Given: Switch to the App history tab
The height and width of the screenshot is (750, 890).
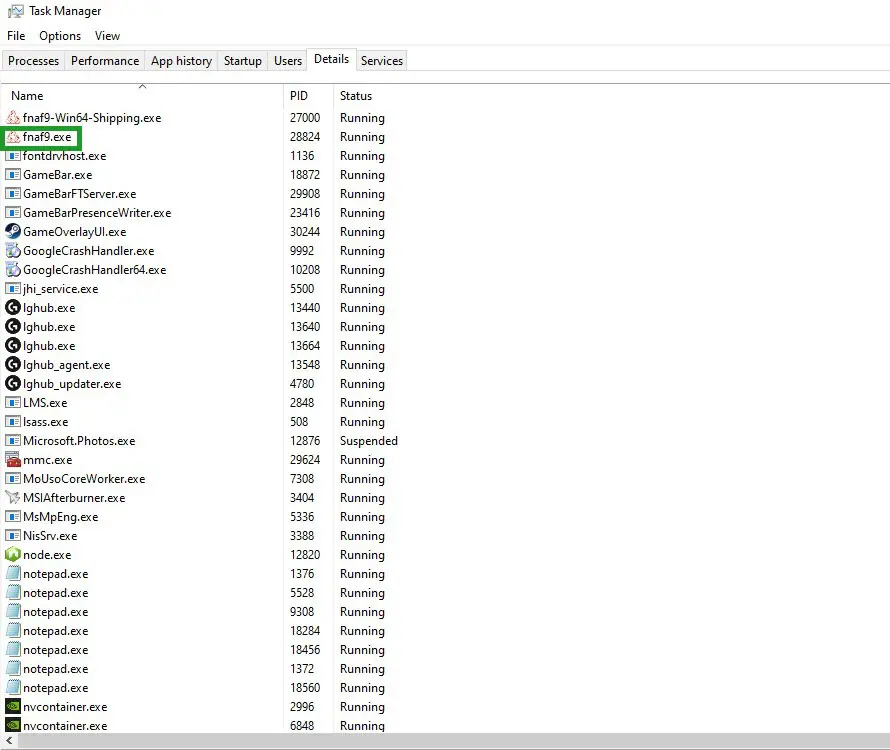Looking at the screenshot, I should 182,61.
